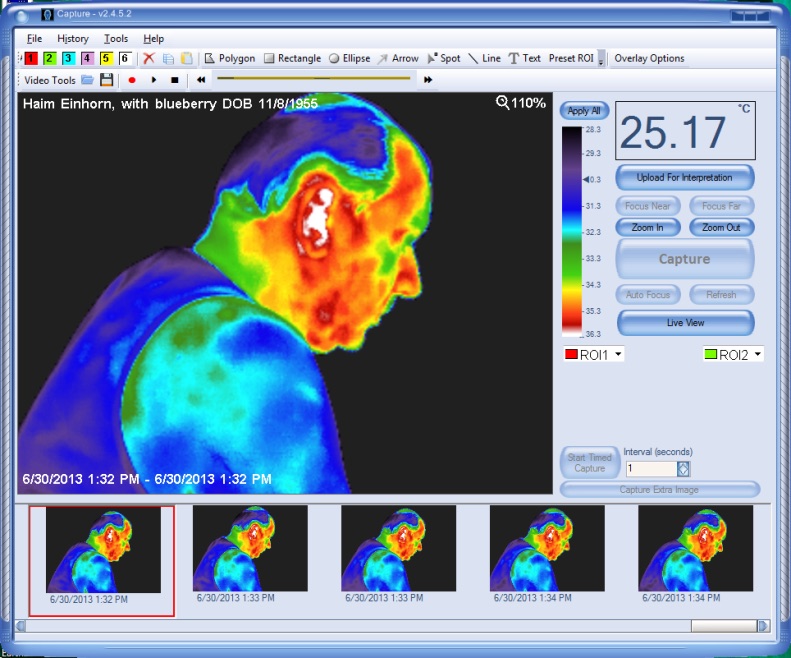Select white ROI color box 6
Image resolution: width=791 pixels, height=658 pixels.
(125, 59)
